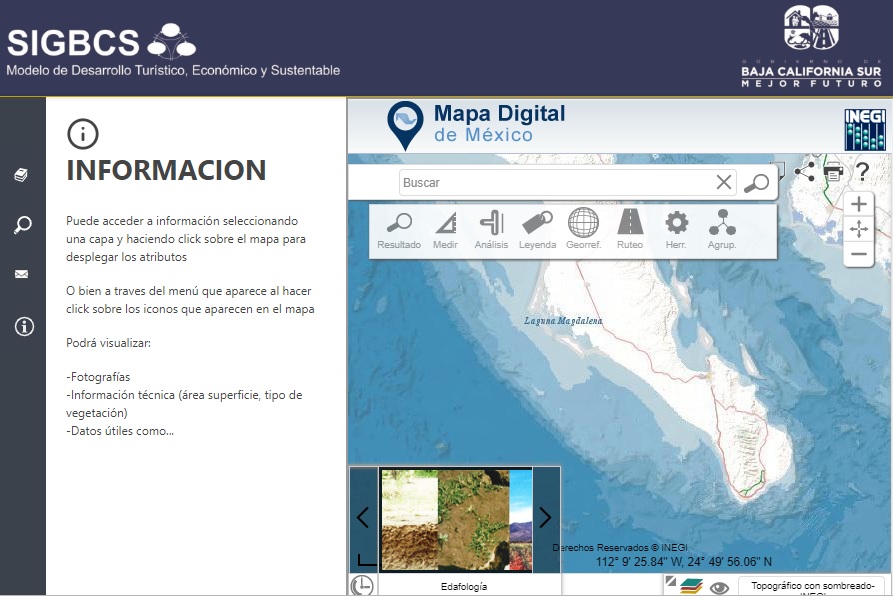Viewport: 893px width, 600px height.
Task: Select the Ruteo routing tool
Action: (x=630, y=230)
